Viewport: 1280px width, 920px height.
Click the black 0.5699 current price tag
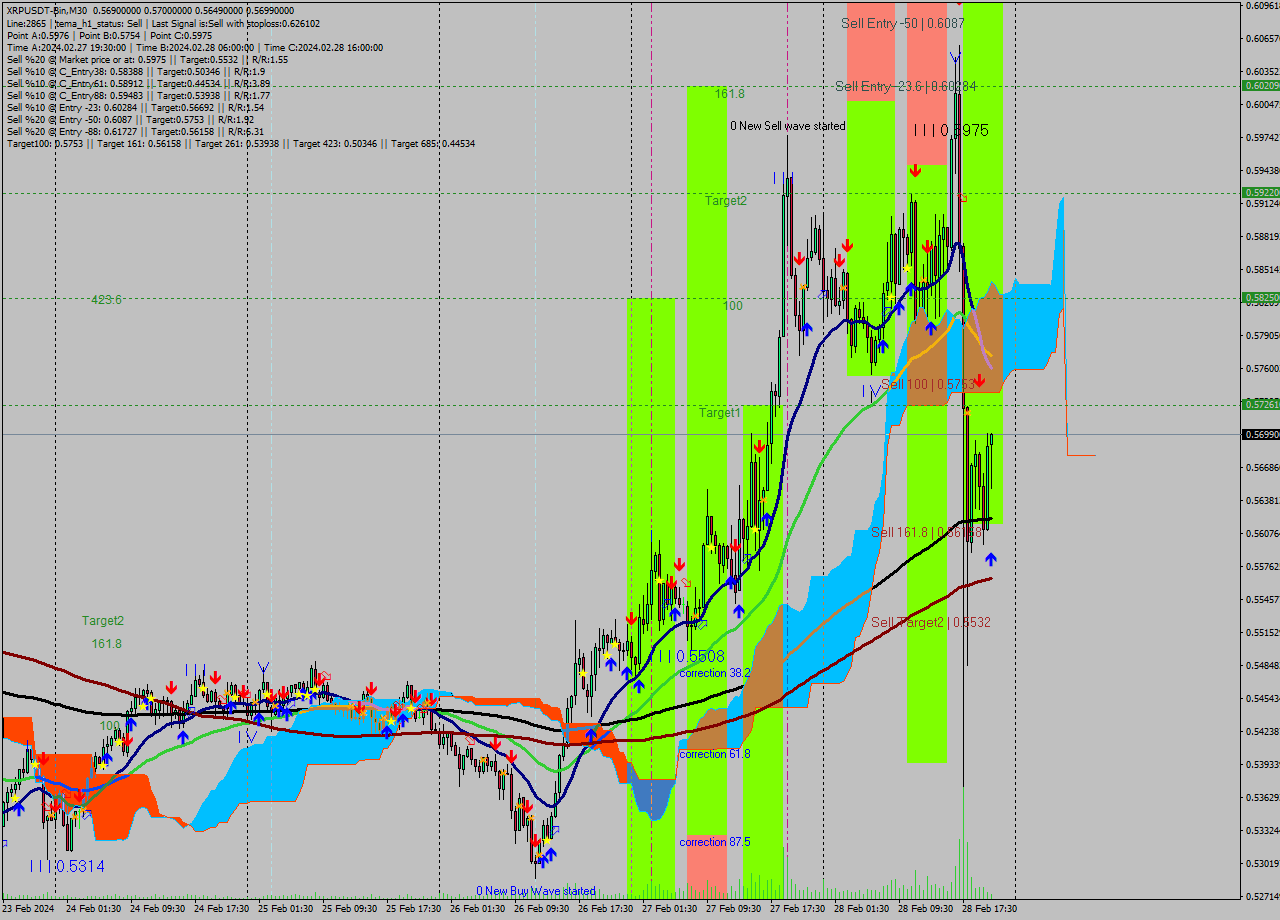[1260, 434]
